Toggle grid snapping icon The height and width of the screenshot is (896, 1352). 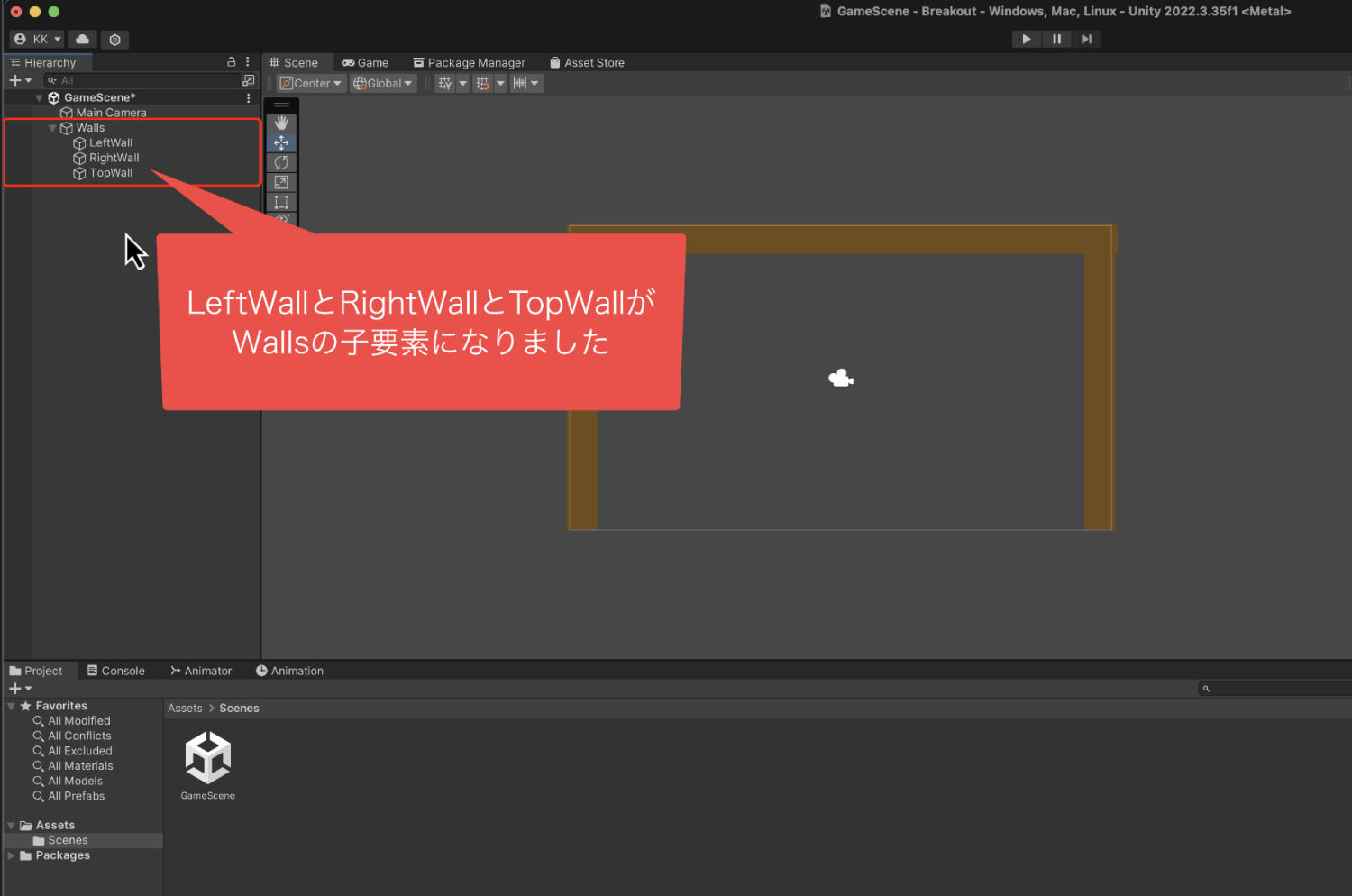pyautogui.click(x=483, y=83)
